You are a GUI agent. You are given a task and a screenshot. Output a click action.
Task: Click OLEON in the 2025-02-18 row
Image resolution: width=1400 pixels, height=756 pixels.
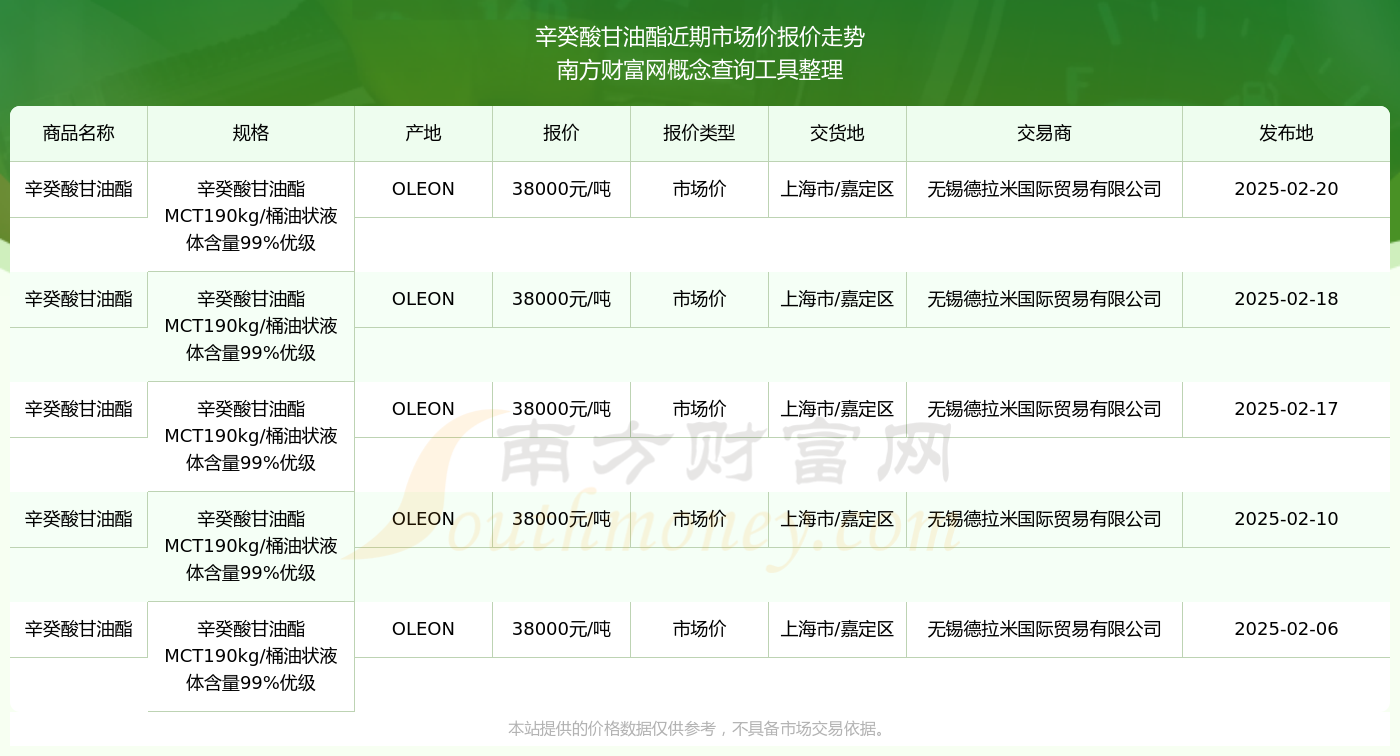(423, 299)
